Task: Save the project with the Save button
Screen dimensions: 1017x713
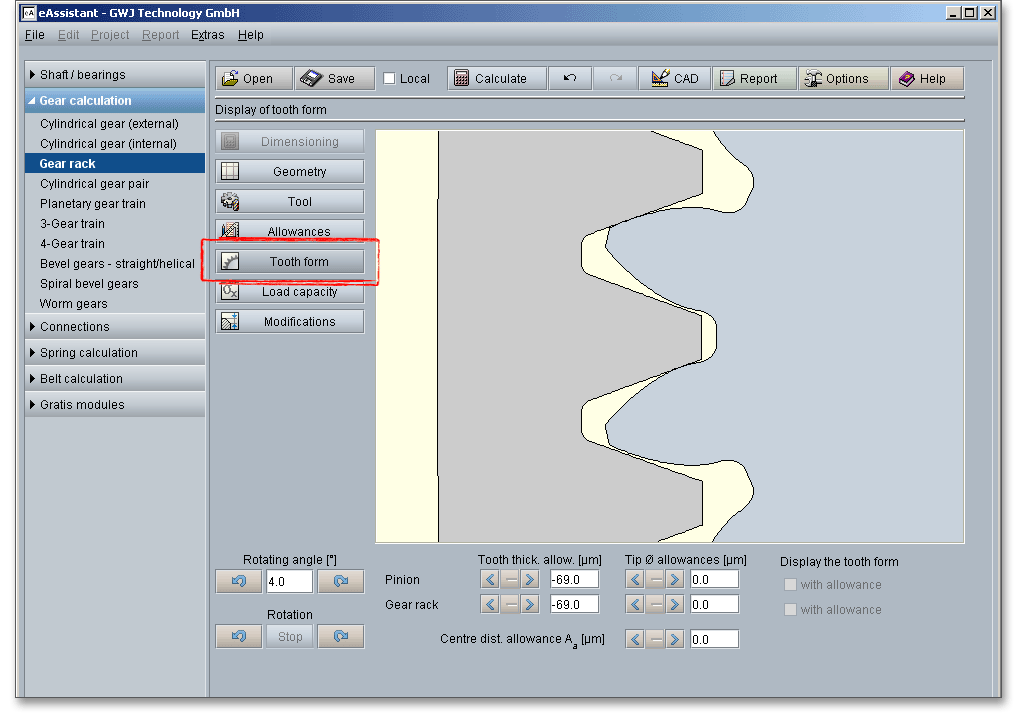Action: pyautogui.click(x=335, y=79)
